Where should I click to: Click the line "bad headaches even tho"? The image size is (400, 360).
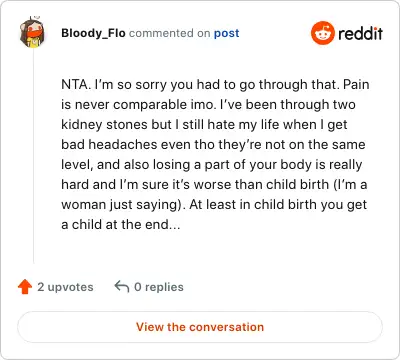pos(213,145)
